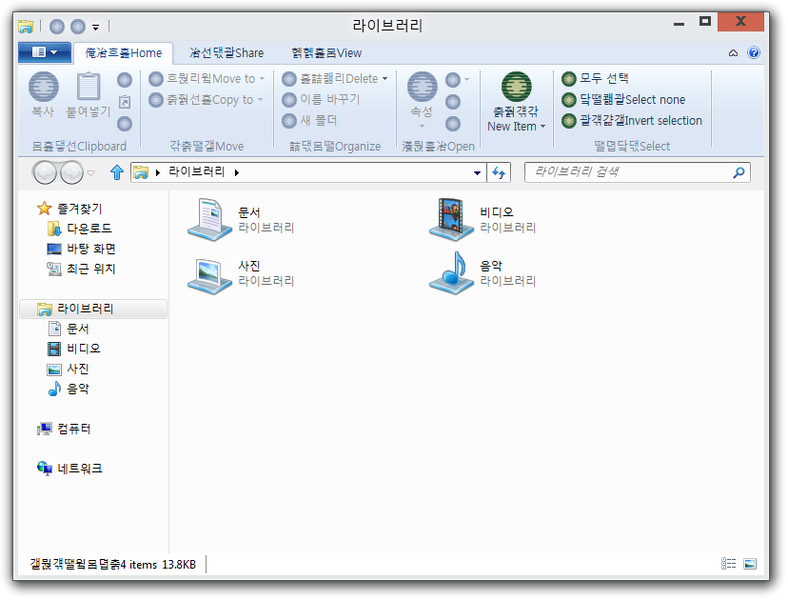788x600 pixels.
Task: Expand the breadcrumb arrow after 라이브러리
Action: click(x=236, y=173)
